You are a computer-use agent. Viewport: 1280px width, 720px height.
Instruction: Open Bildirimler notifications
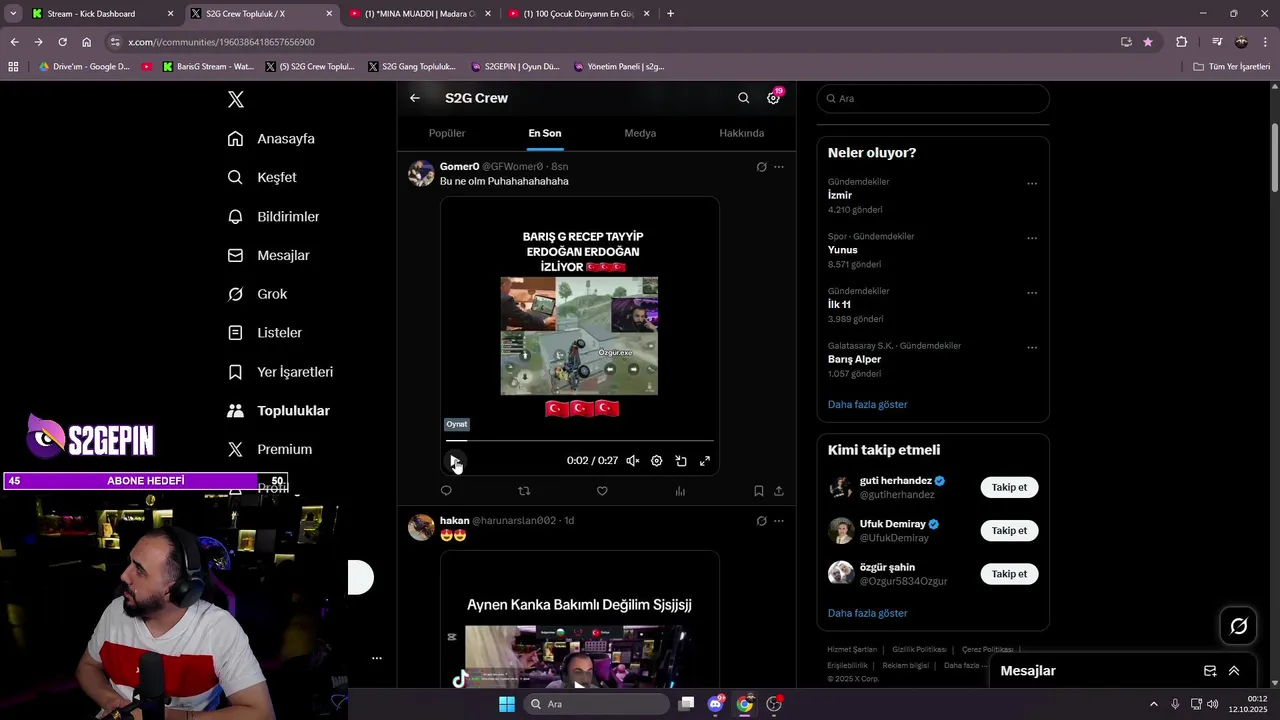click(x=273, y=216)
